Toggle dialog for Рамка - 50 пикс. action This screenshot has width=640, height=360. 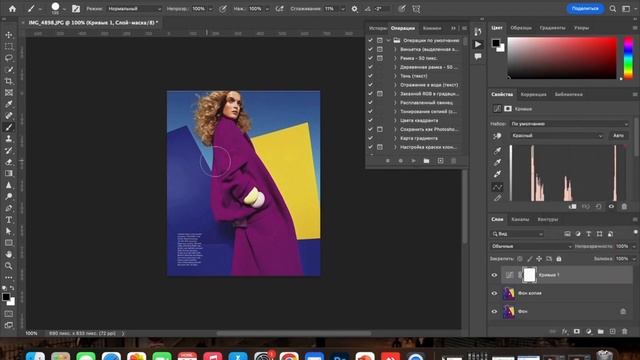click(x=380, y=58)
